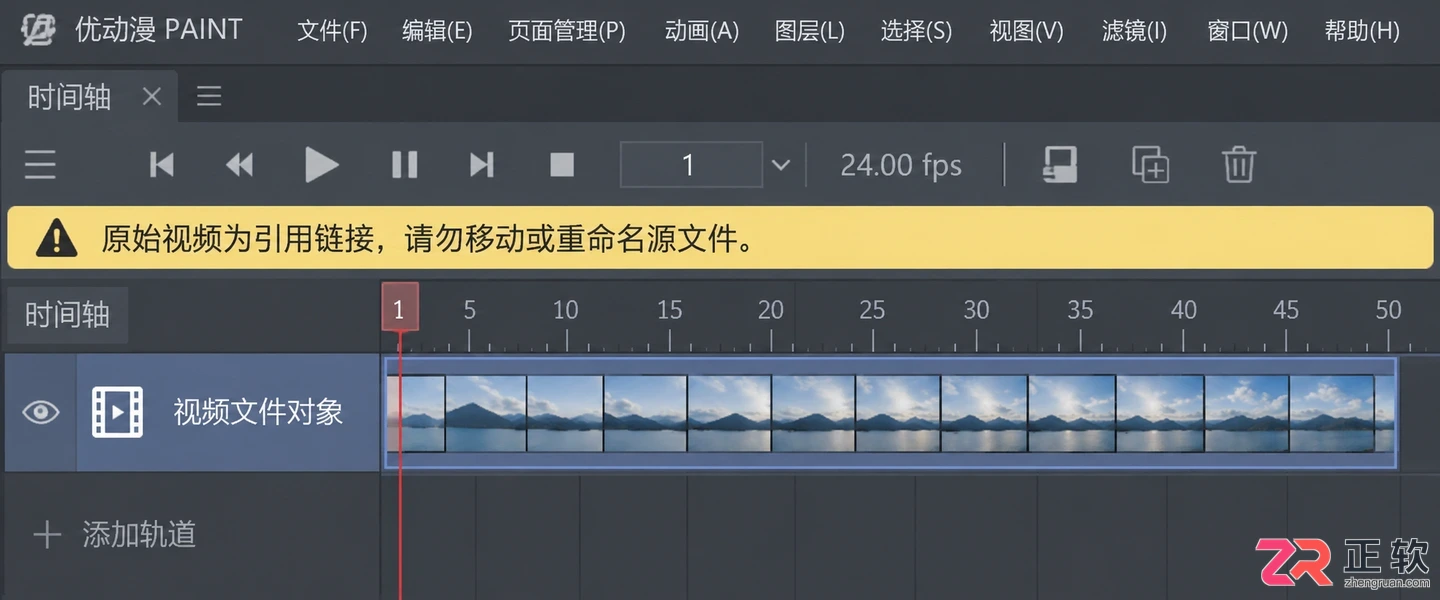This screenshot has width=1440, height=600.
Task: Jump to the last frame
Action: point(482,164)
